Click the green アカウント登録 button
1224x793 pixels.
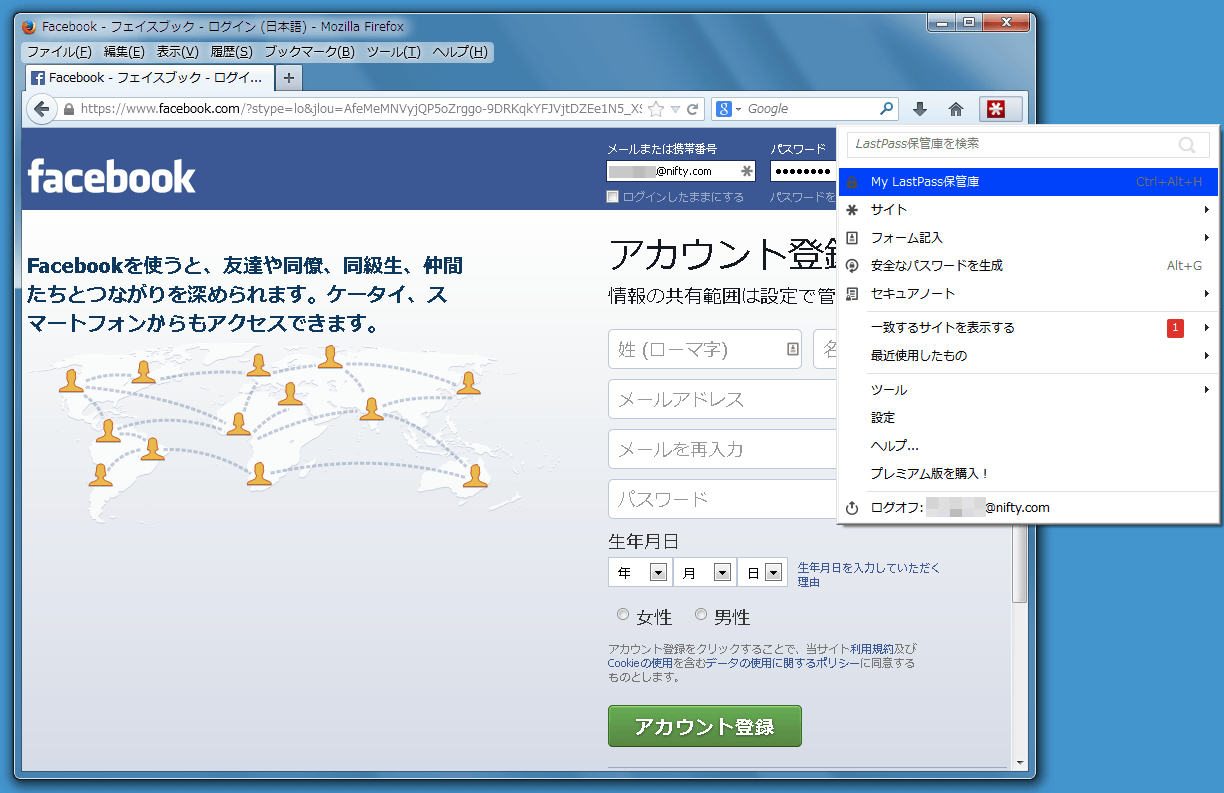(705, 726)
